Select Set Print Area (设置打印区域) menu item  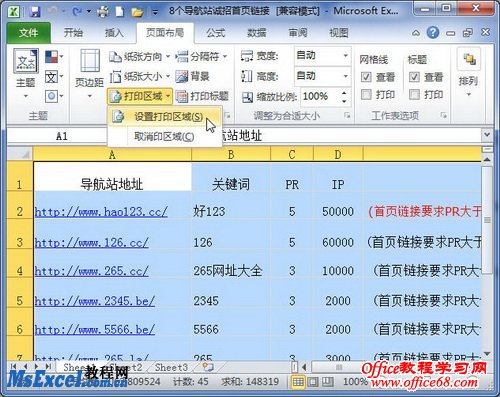point(165,117)
